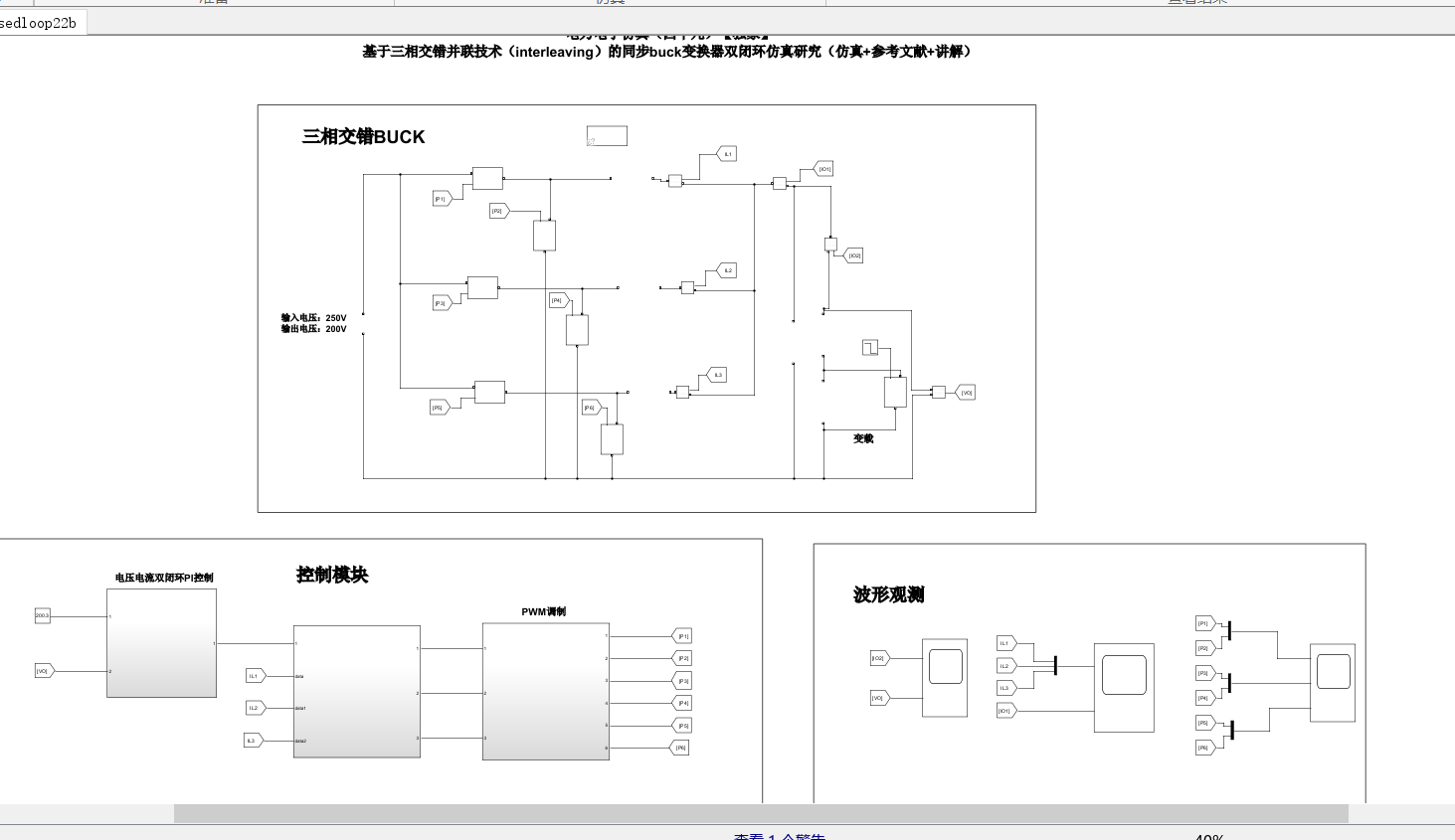The width and height of the screenshot is (1455, 840).
Task: Select the model title annotation mentioning interleaving
Action: pyautogui.click(x=666, y=52)
